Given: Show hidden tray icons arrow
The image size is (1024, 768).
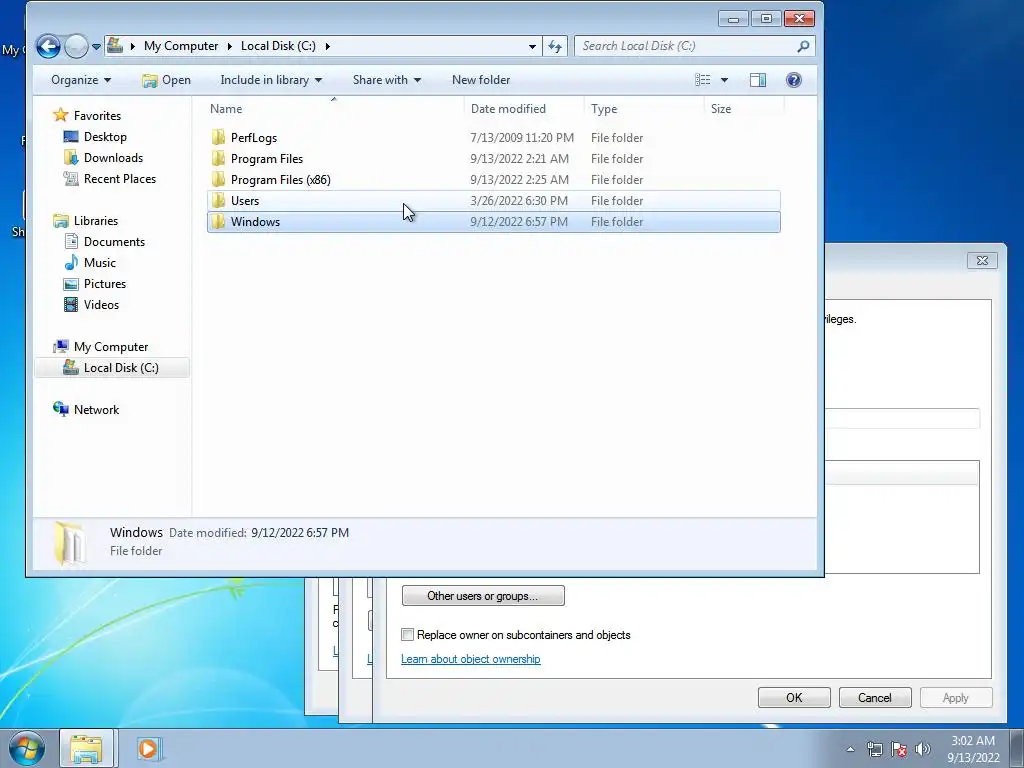Looking at the screenshot, I should [850, 749].
